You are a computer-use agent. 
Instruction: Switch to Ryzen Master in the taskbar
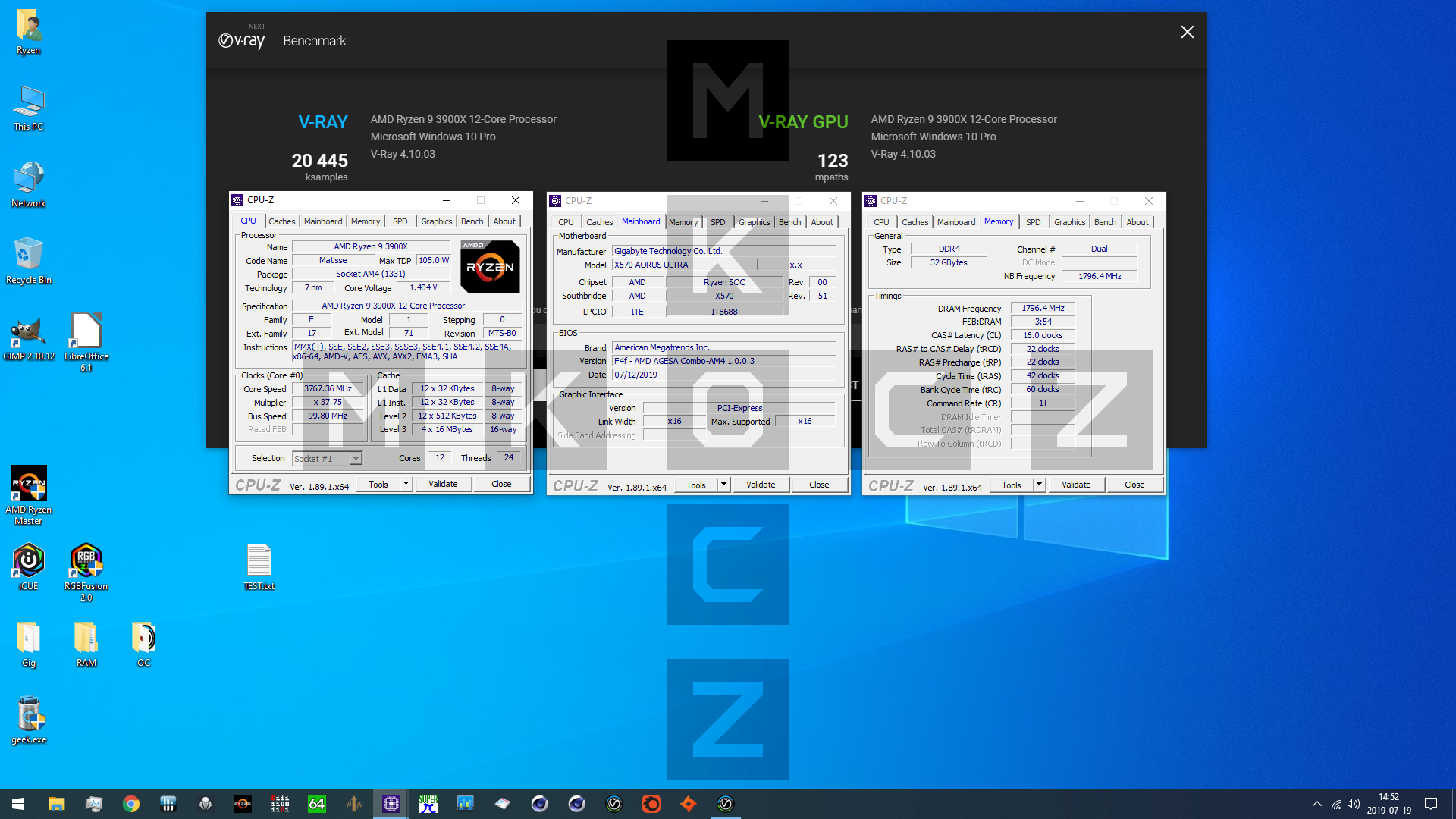pos(243,804)
